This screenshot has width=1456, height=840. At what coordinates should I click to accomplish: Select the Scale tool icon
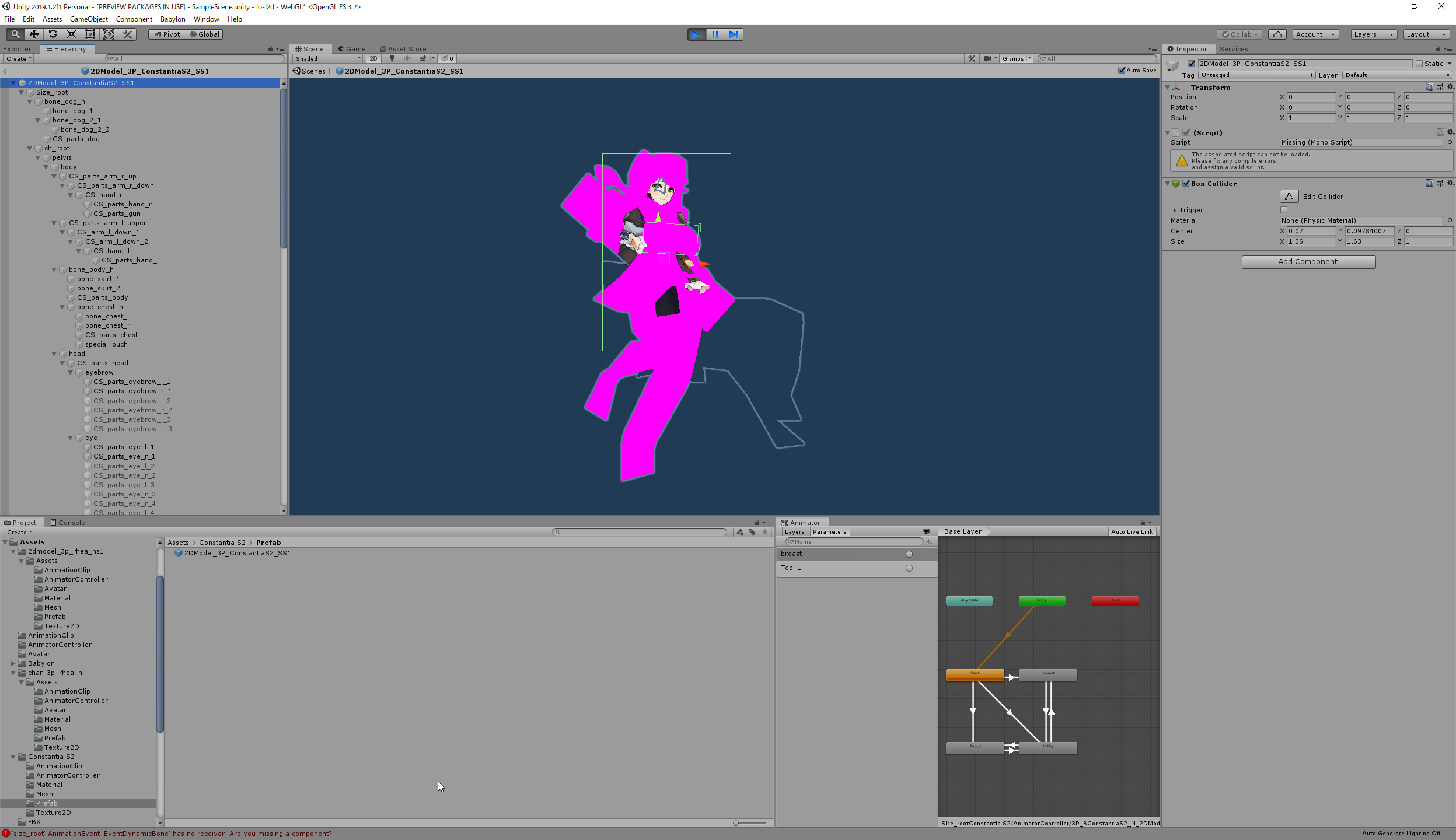click(71, 34)
